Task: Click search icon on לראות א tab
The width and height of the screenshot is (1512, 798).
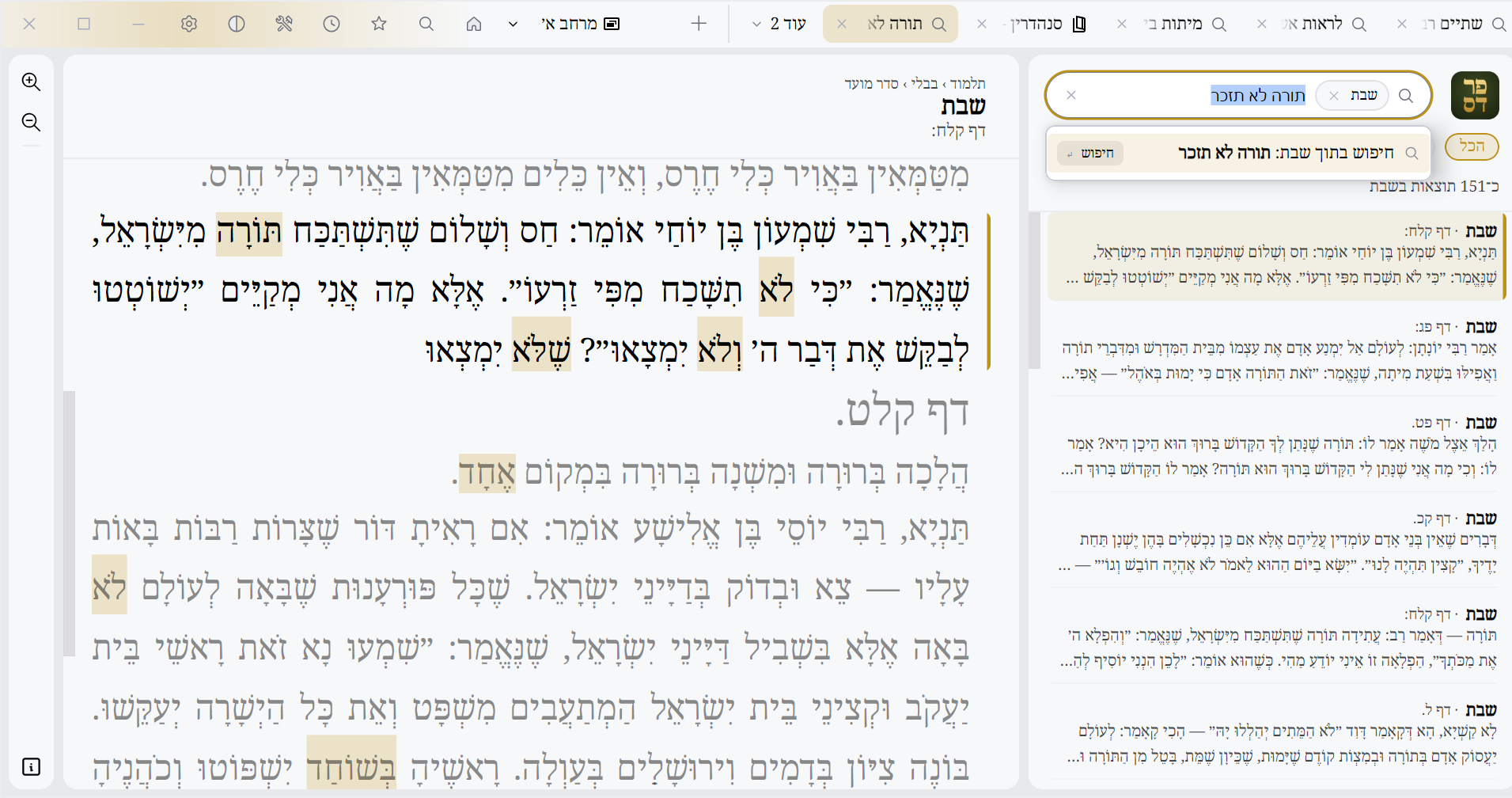Action: click(1359, 25)
